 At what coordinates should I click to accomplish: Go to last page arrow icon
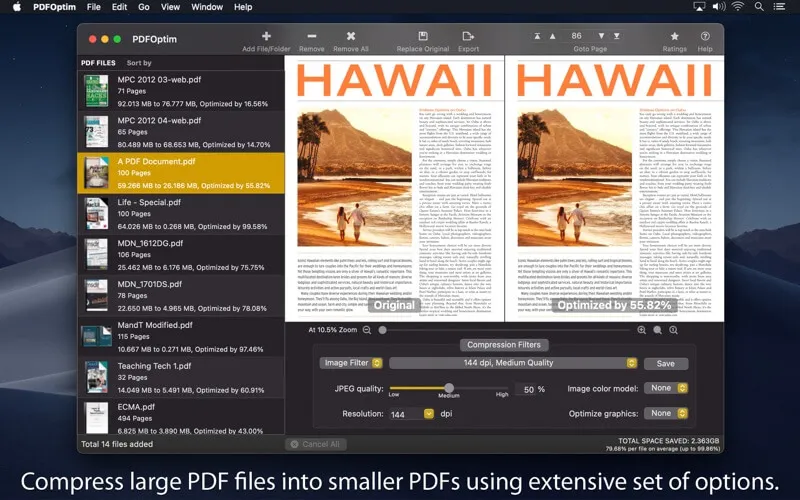coord(617,36)
